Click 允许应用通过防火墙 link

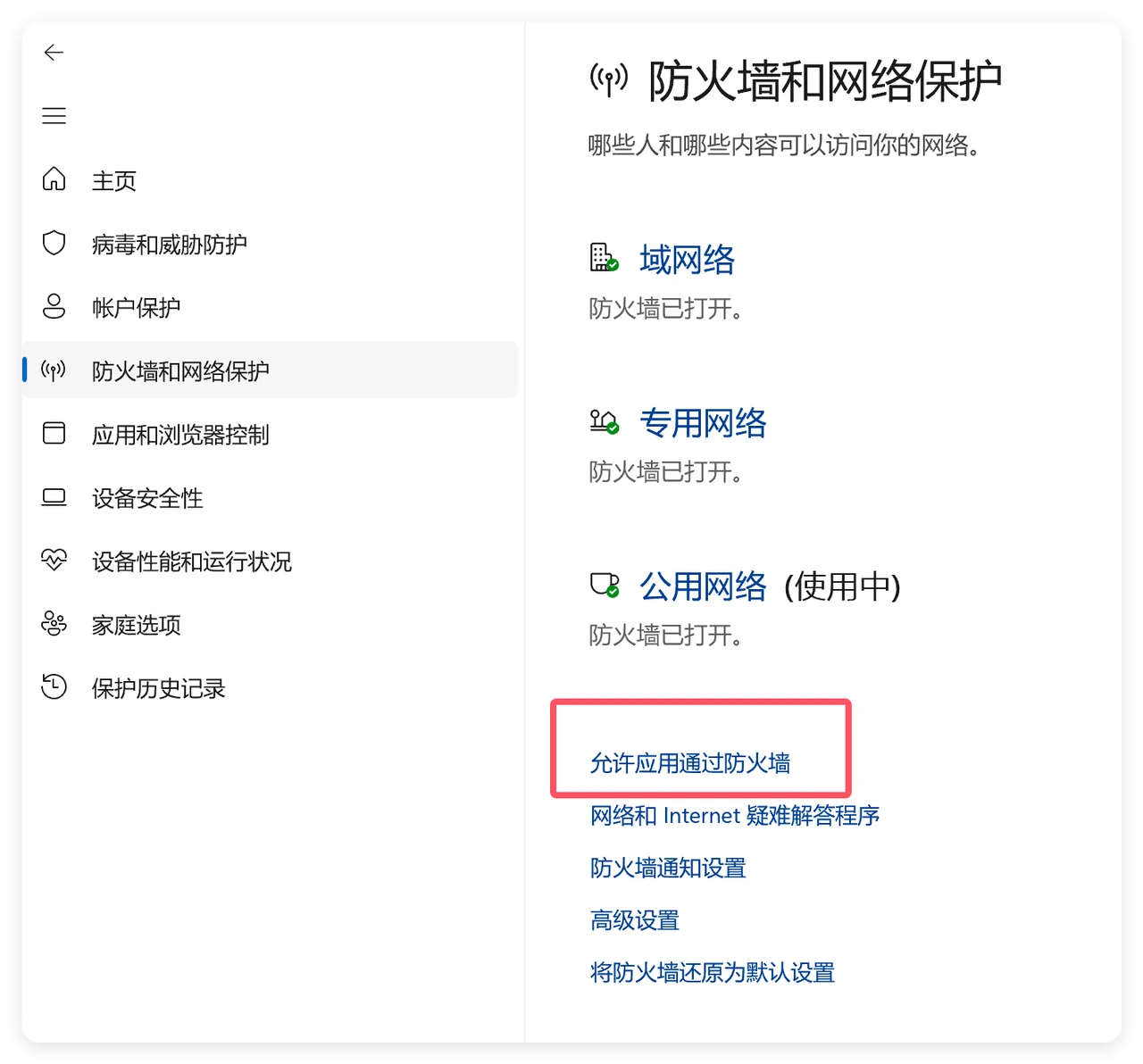[x=690, y=763]
